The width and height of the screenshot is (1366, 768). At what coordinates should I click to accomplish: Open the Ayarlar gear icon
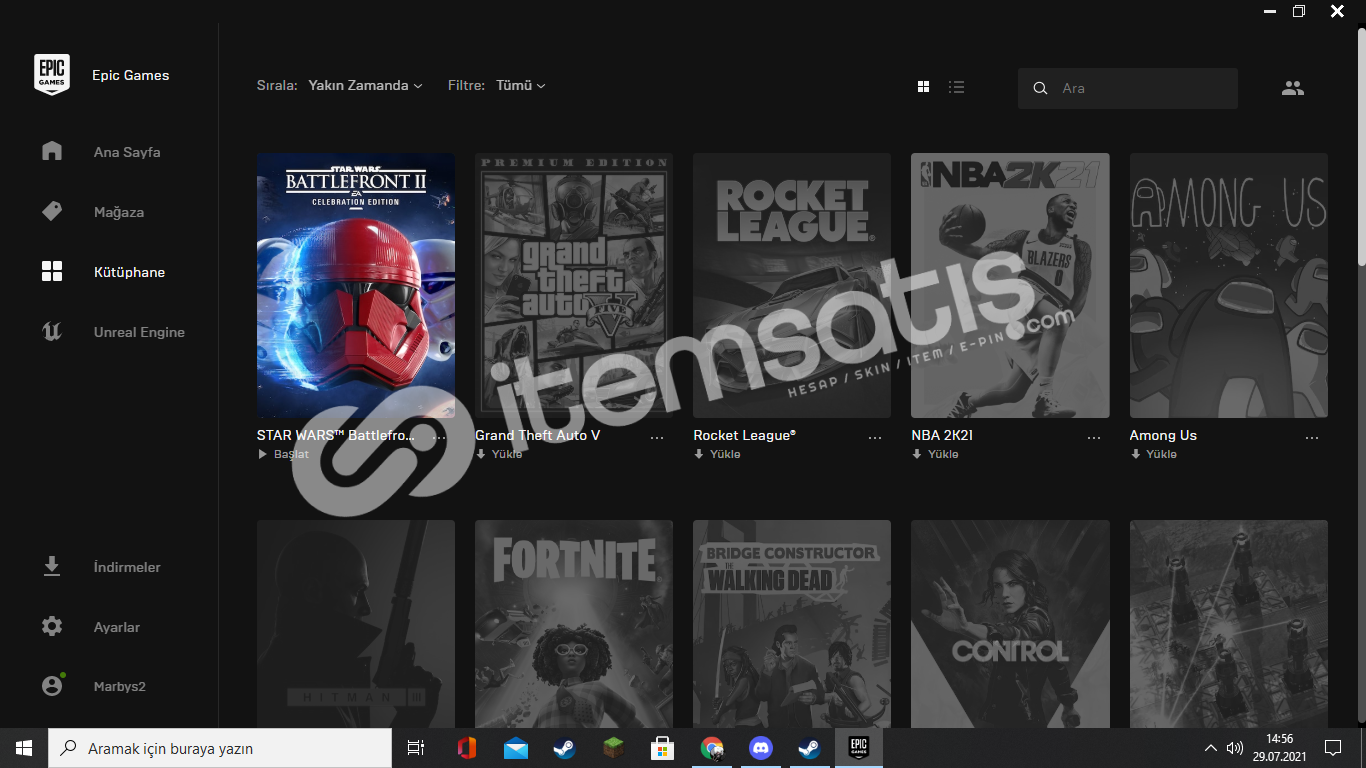click(52, 627)
